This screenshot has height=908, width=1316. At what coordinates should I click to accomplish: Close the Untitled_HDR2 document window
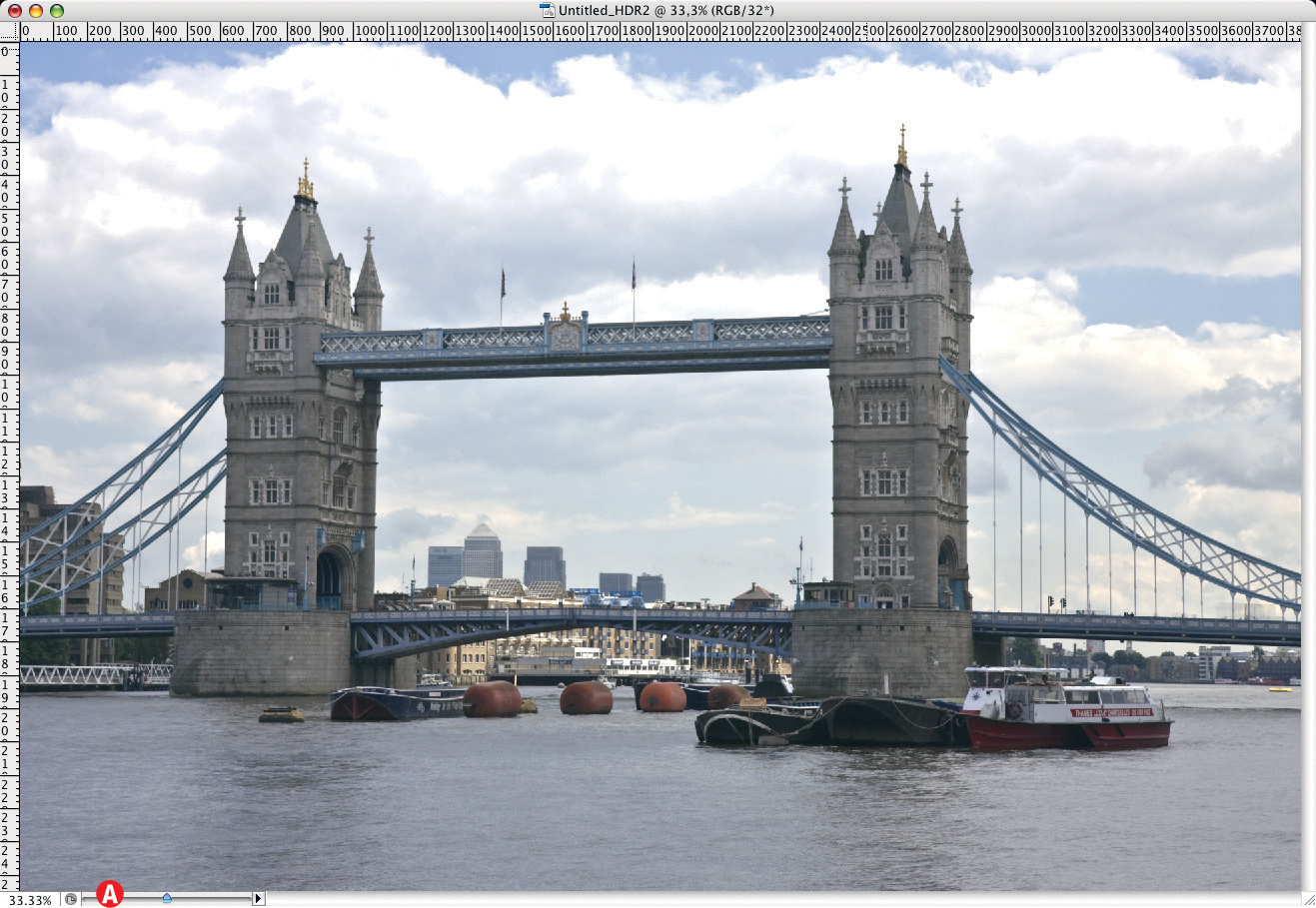[x=15, y=10]
